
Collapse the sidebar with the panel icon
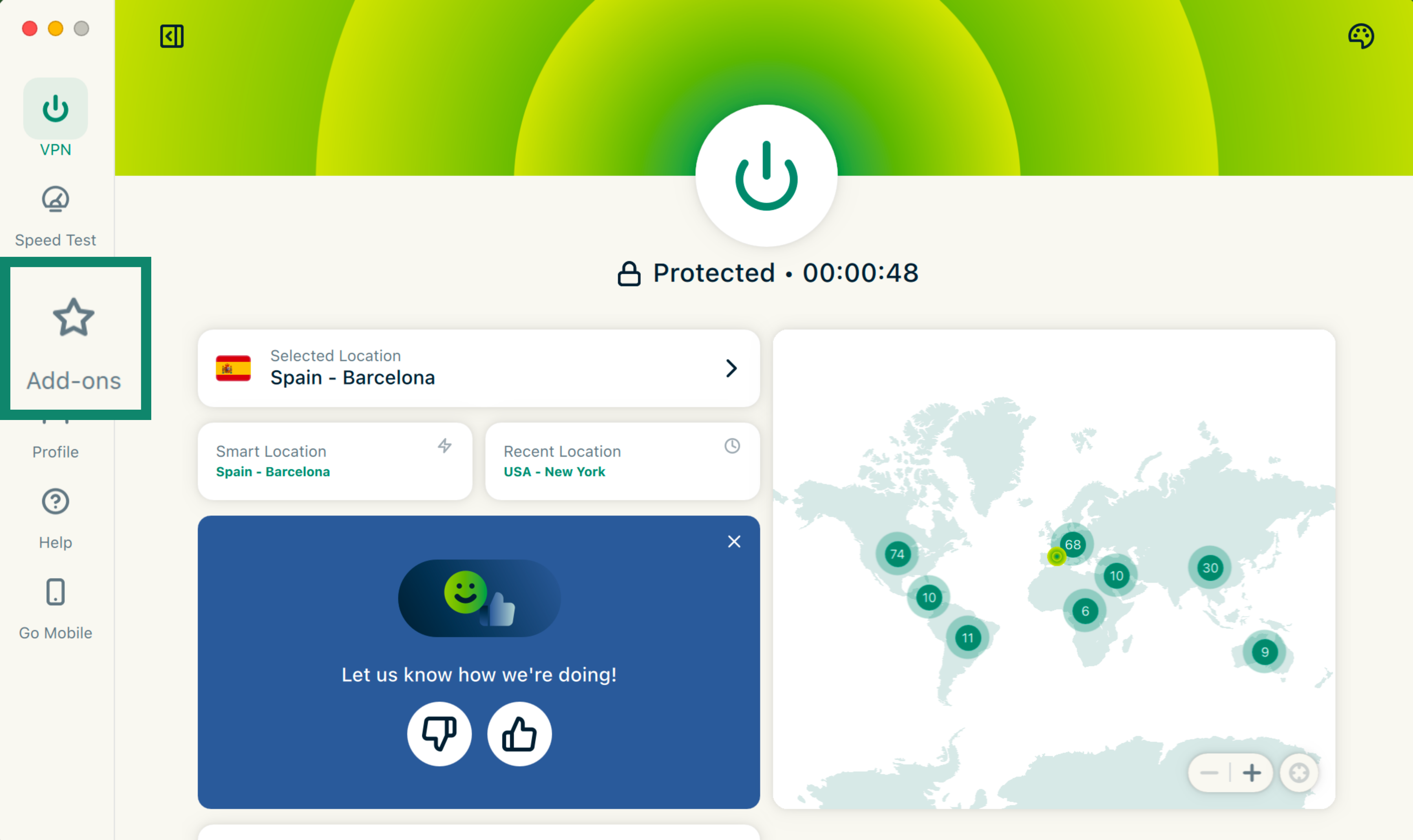(172, 36)
